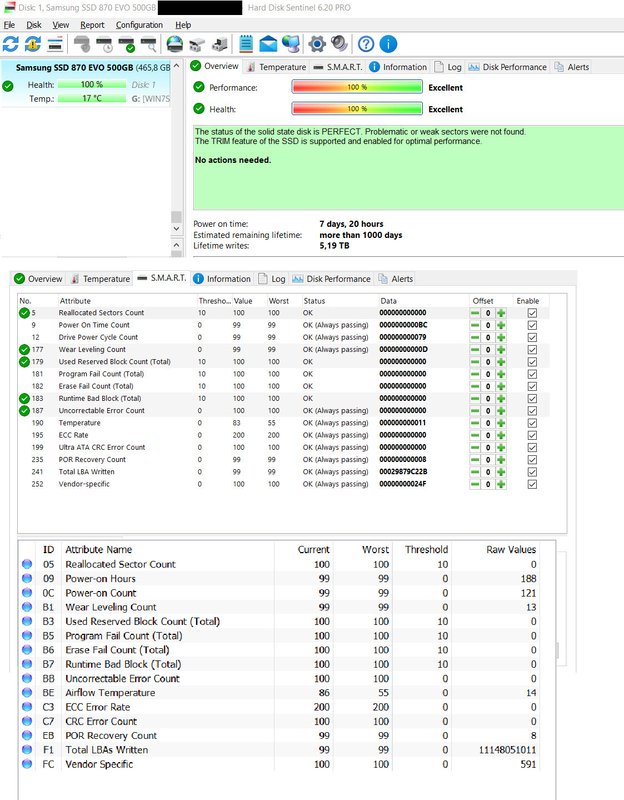624x800 pixels.
Task: Toggle Enable checkbox for ECC Rate
Action: pos(532,435)
